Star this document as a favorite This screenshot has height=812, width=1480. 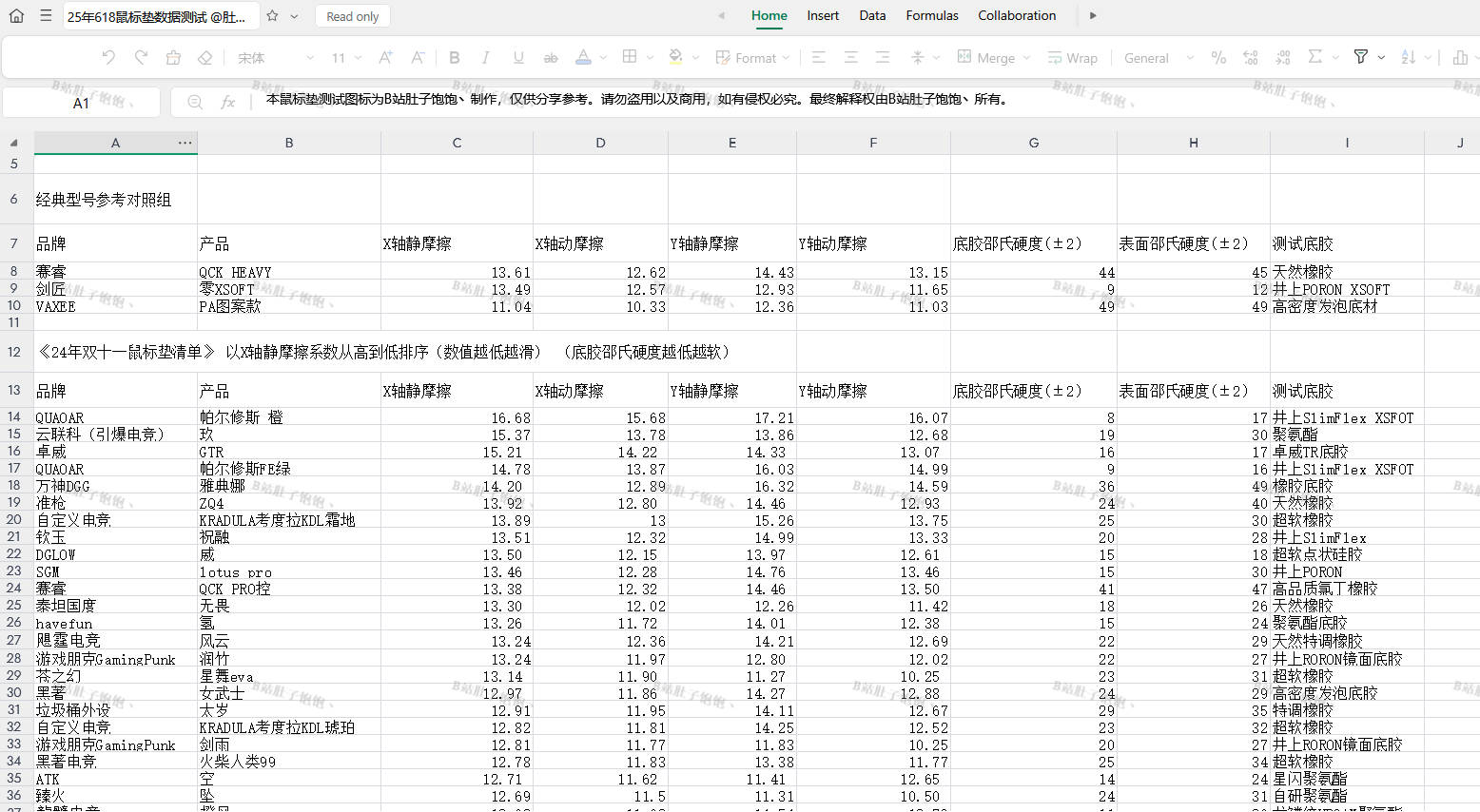(273, 16)
